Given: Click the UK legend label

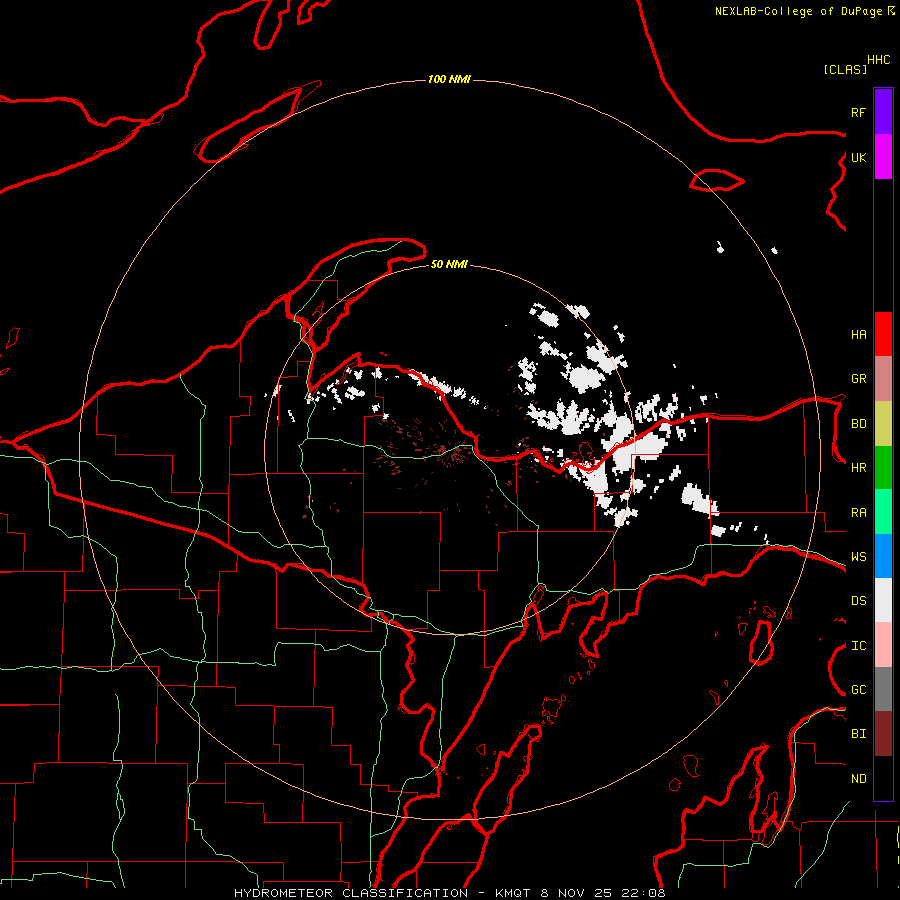Looking at the screenshot, I should [858, 157].
